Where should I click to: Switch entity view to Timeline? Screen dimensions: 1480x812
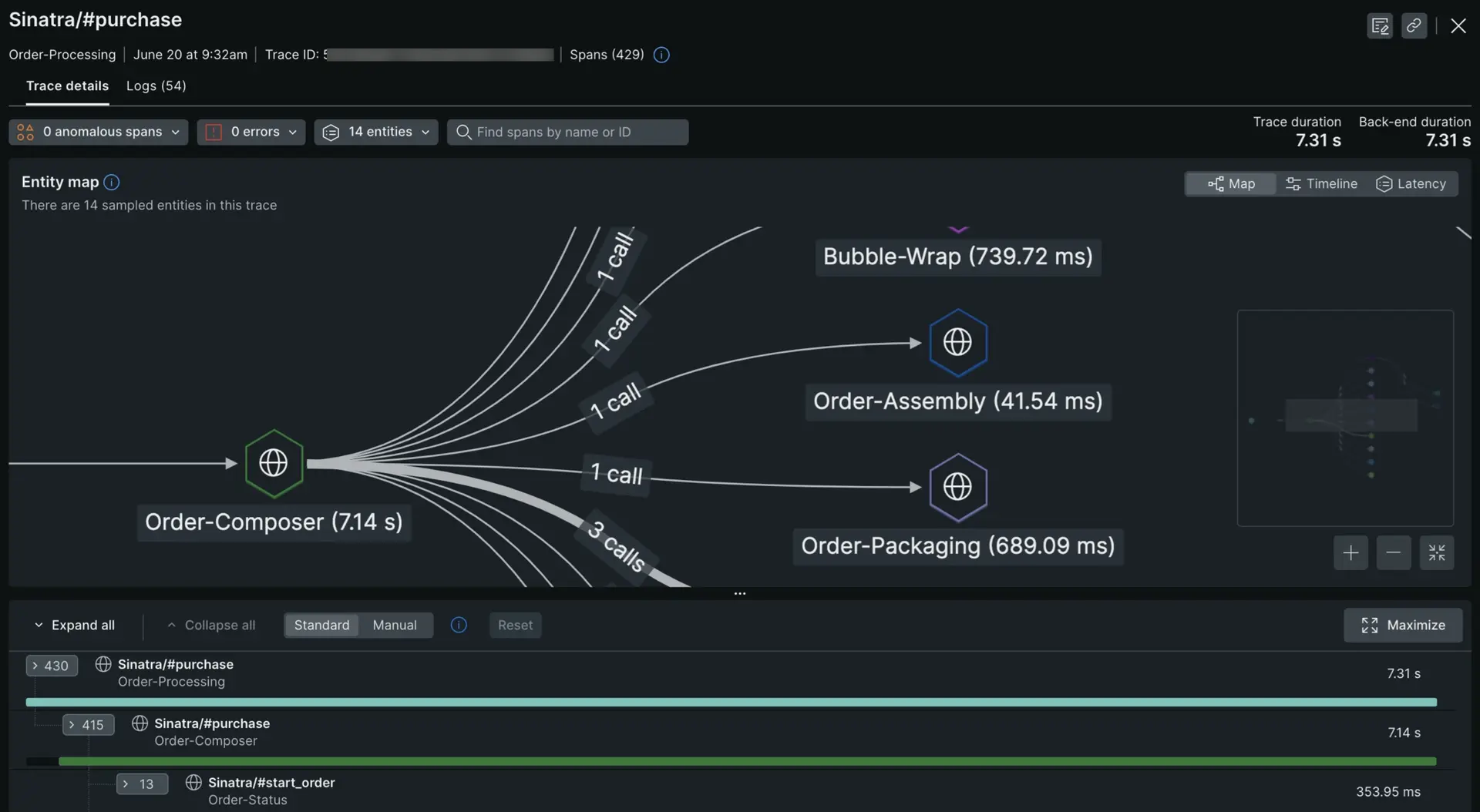click(x=1321, y=184)
